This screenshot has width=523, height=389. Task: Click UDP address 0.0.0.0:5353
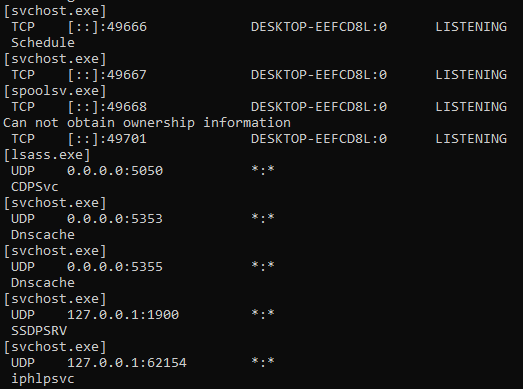115,219
